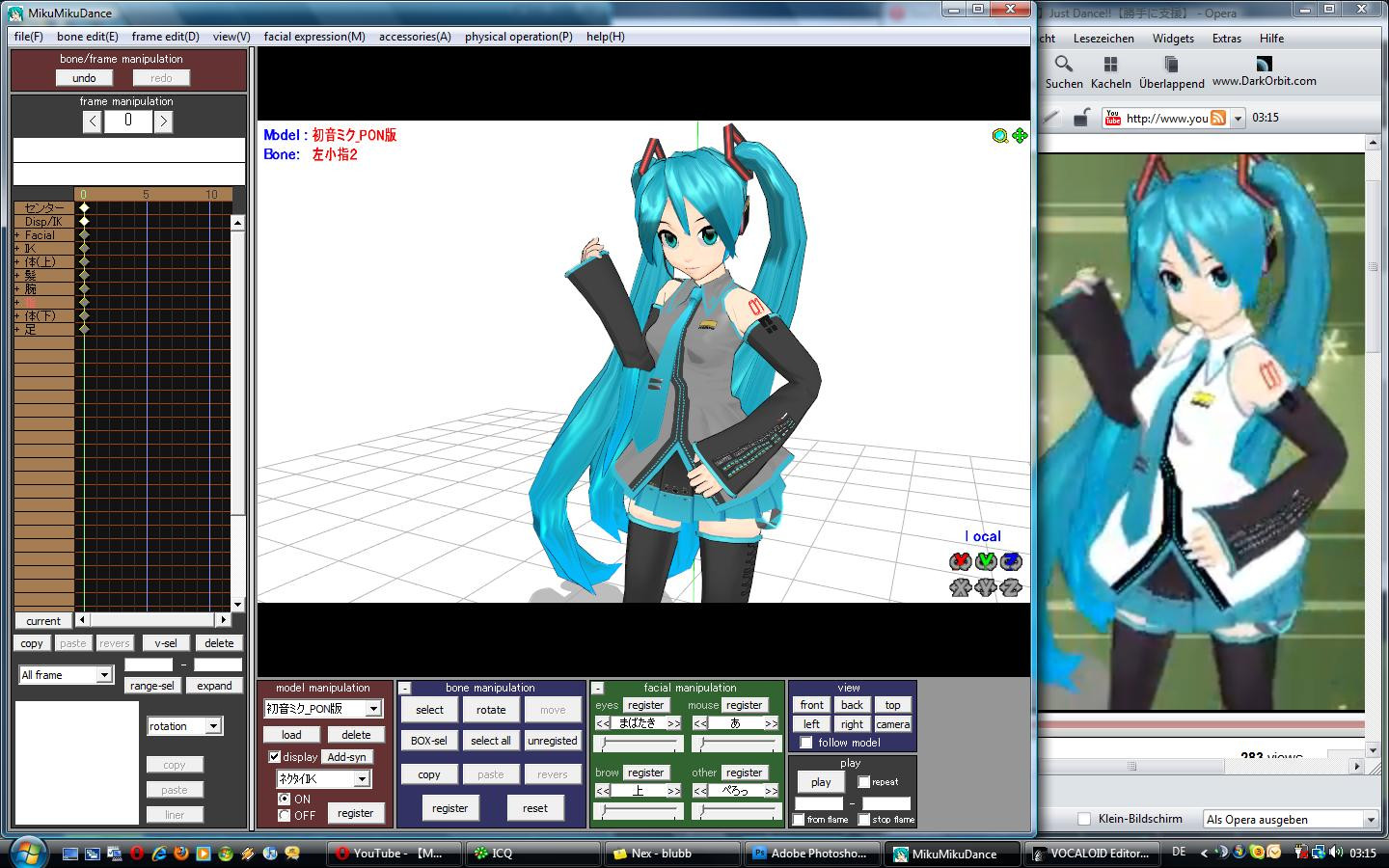Toggle the display checkbox
1389x868 pixels.
(275, 757)
